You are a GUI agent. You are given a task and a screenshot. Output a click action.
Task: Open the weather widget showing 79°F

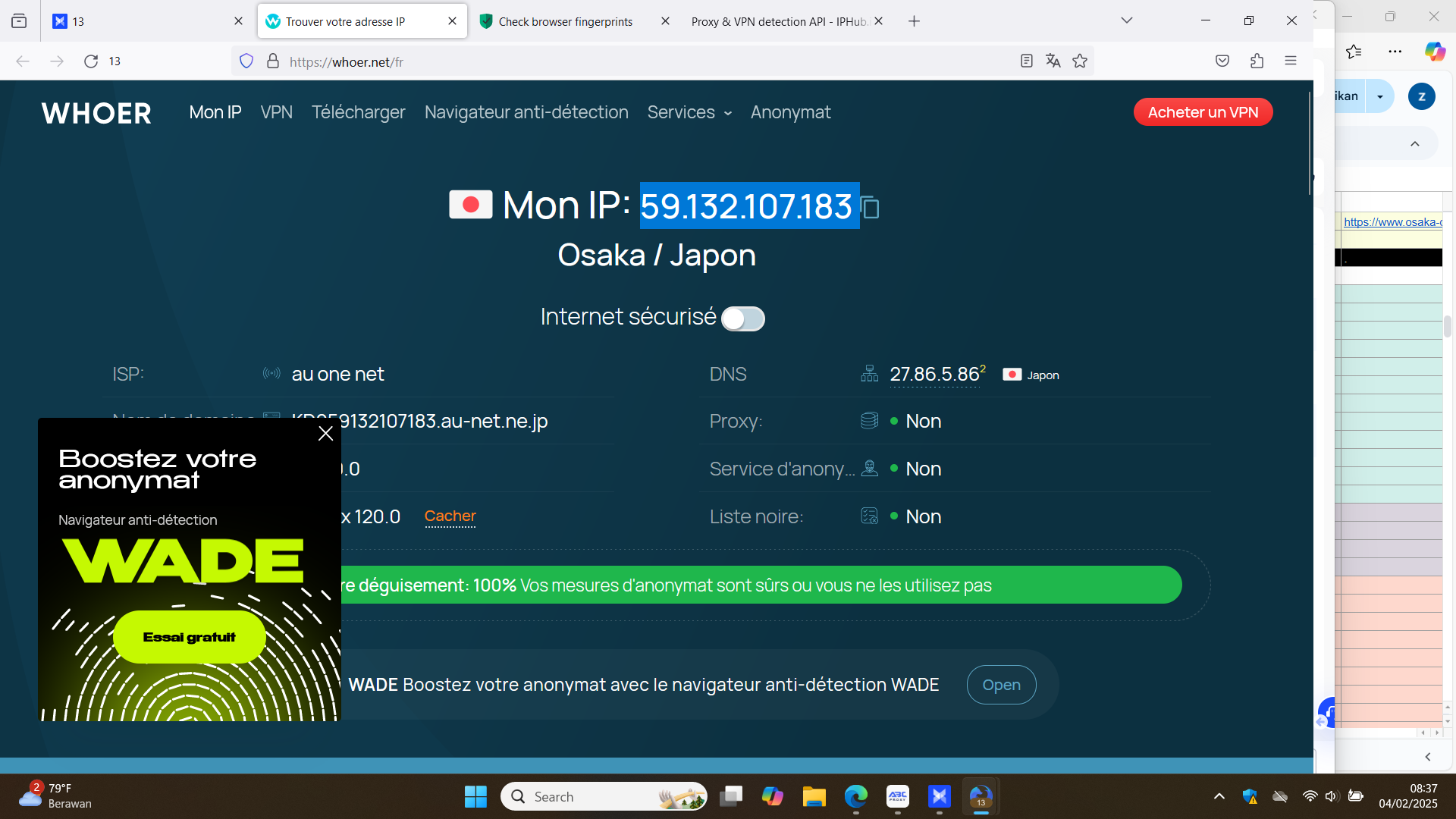tap(55, 796)
